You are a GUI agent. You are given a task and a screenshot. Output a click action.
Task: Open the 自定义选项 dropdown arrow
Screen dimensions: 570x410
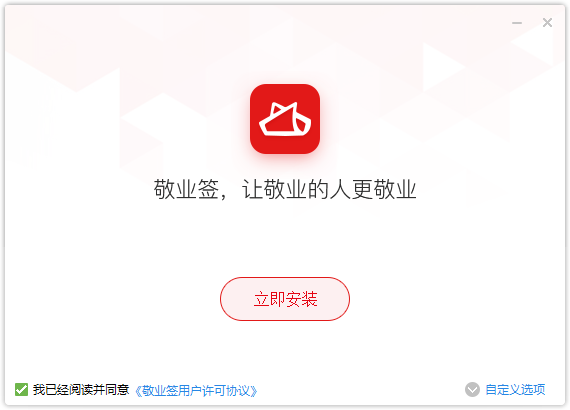click(472, 390)
